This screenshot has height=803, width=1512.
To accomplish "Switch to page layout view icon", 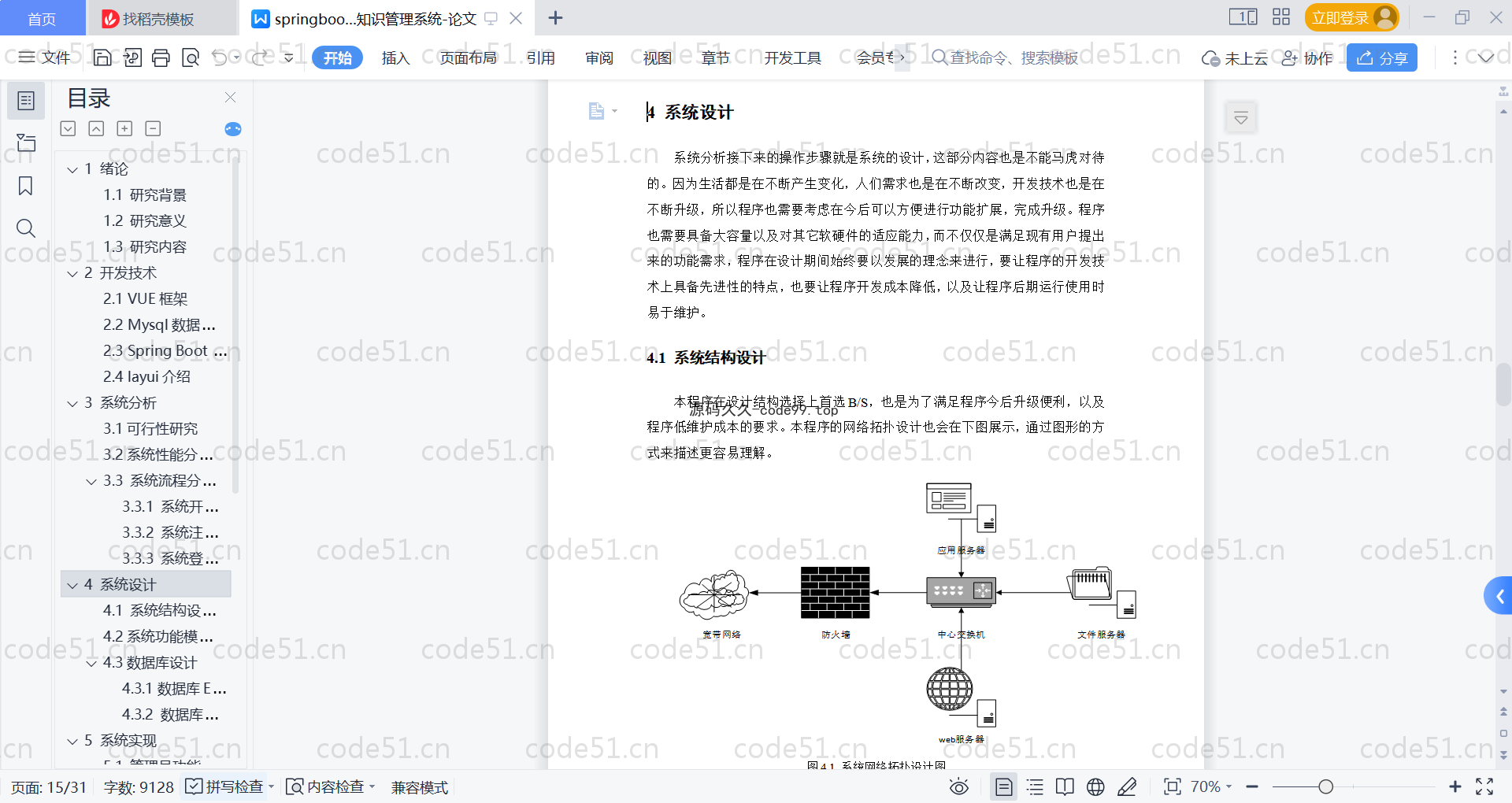I will coord(1004,786).
